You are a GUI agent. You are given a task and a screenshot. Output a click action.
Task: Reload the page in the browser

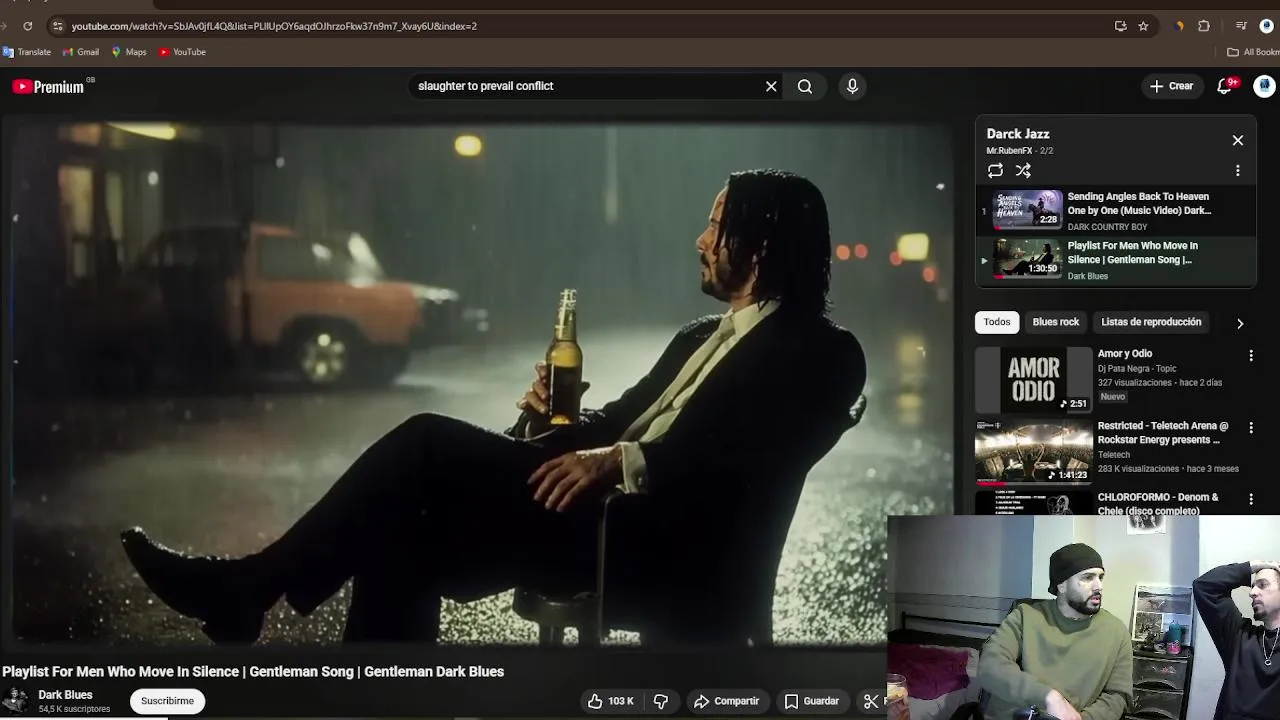(27, 26)
